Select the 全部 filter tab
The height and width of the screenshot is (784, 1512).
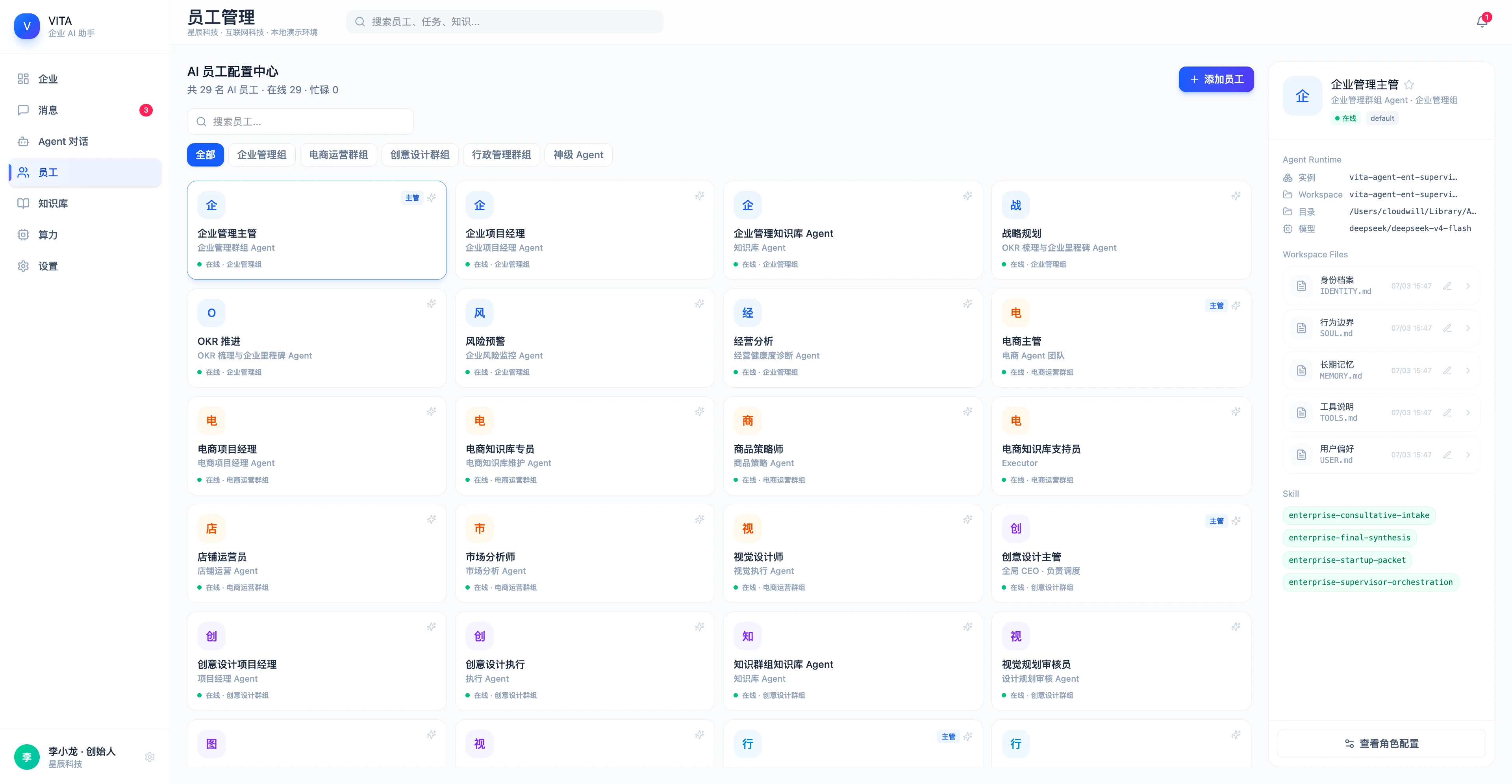click(x=206, y=155)
